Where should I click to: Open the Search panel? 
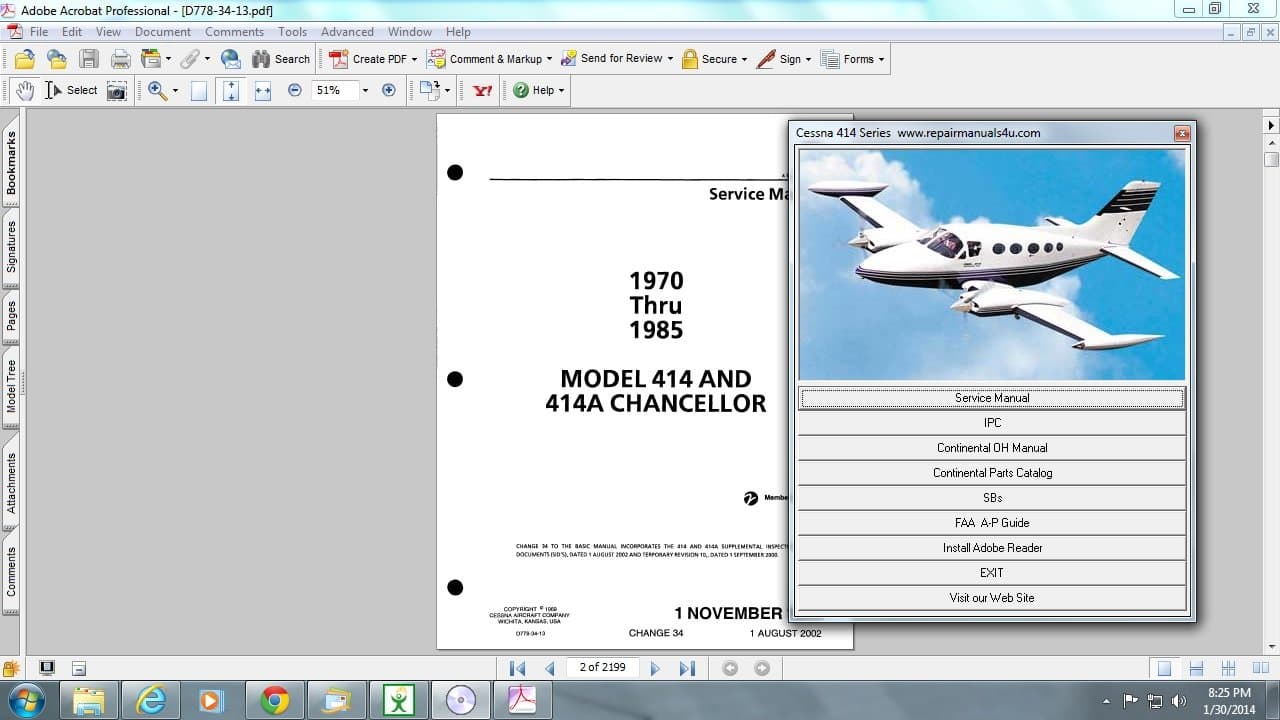(x=281, y=58)
